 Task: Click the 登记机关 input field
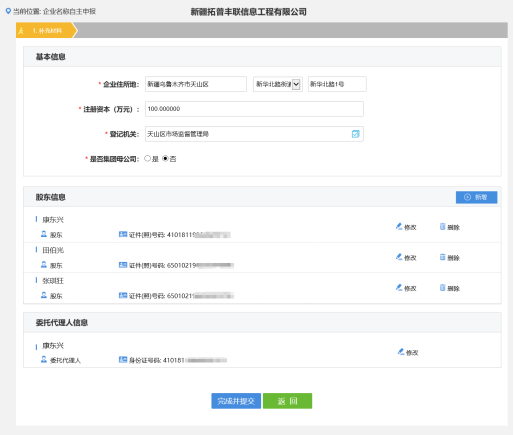pos(254,134)
